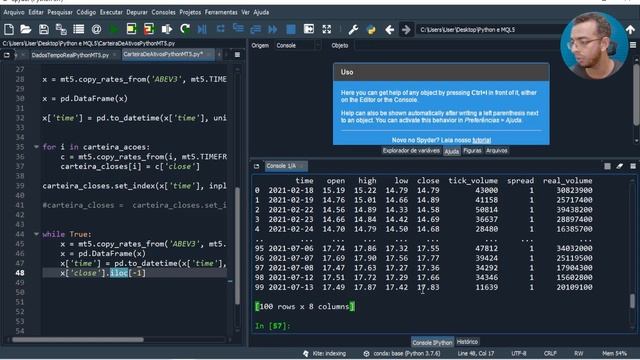
Task: Open the console pane options menu
Action: click(633, 166)
